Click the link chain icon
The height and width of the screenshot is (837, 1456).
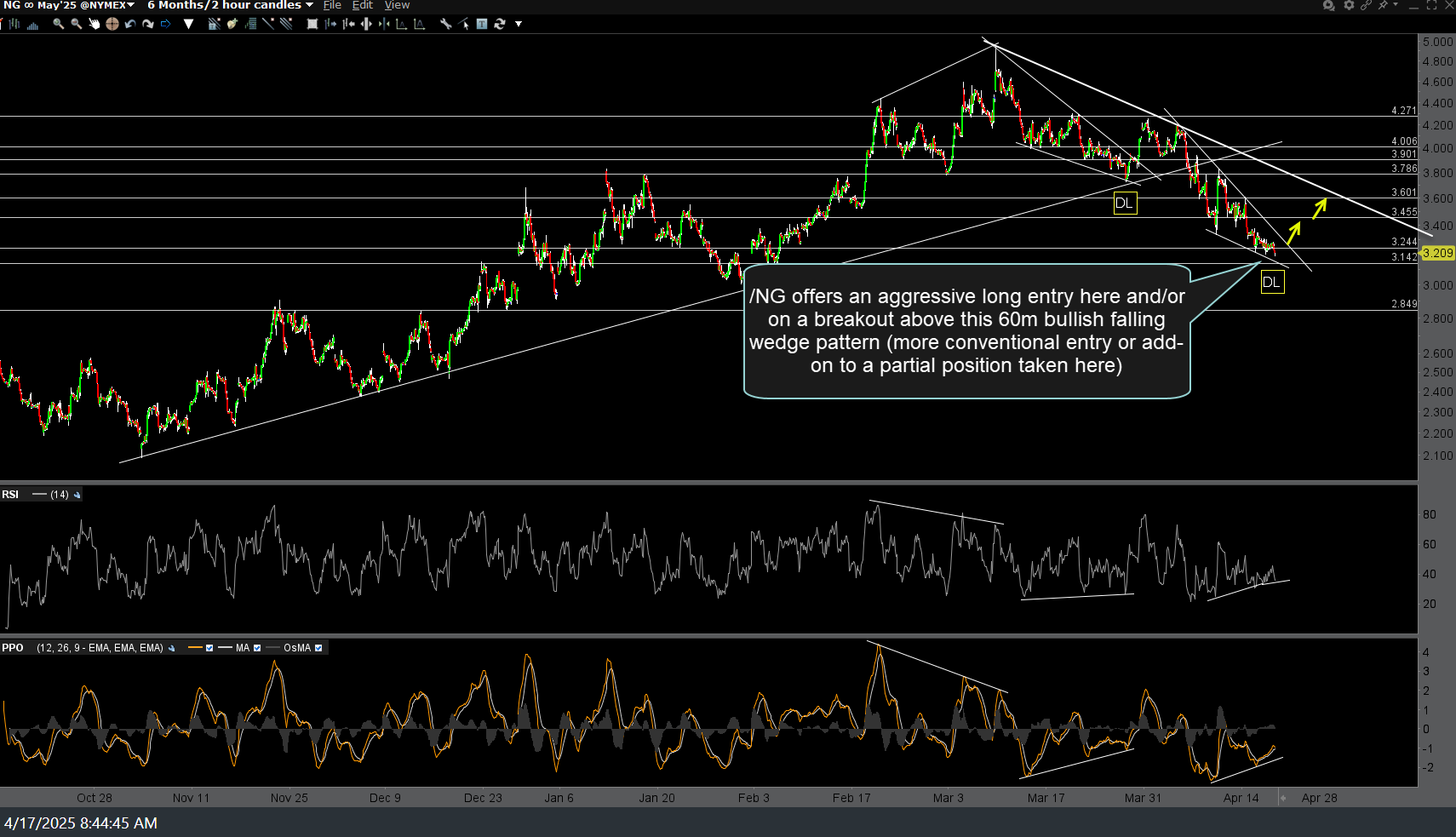1366,5
